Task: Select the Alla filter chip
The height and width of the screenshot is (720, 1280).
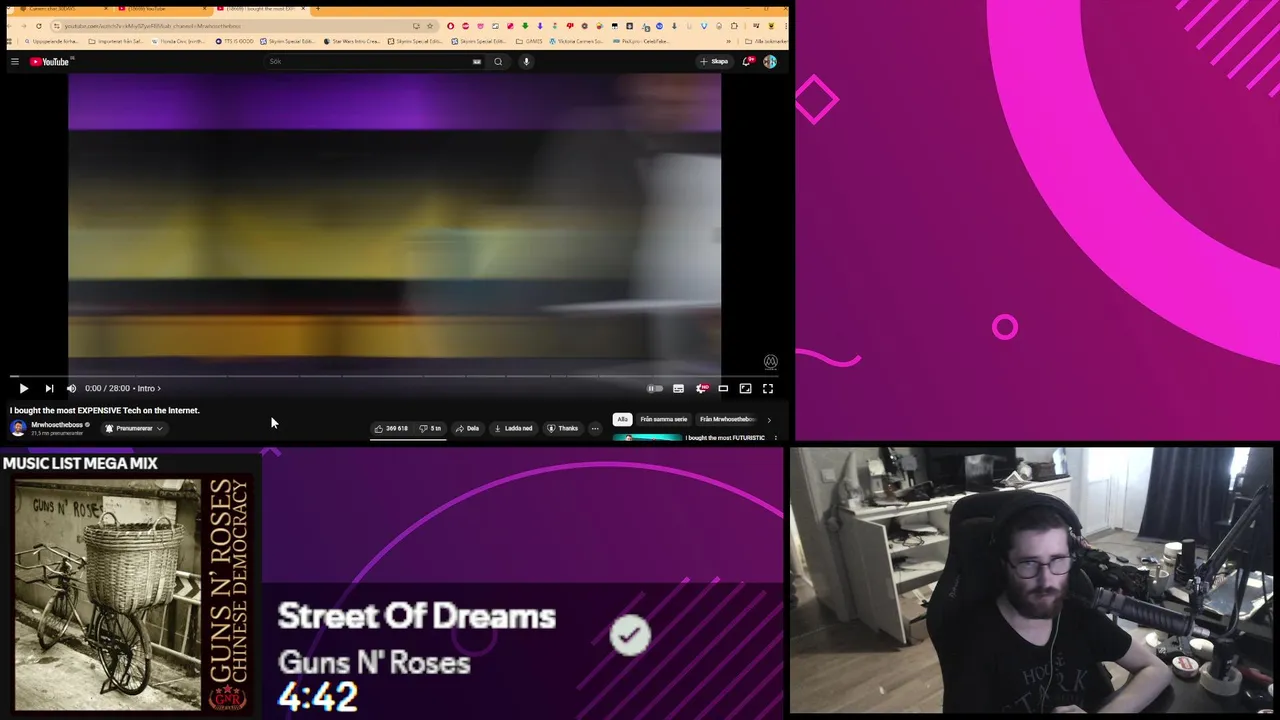Action: (x=622, y=419)
